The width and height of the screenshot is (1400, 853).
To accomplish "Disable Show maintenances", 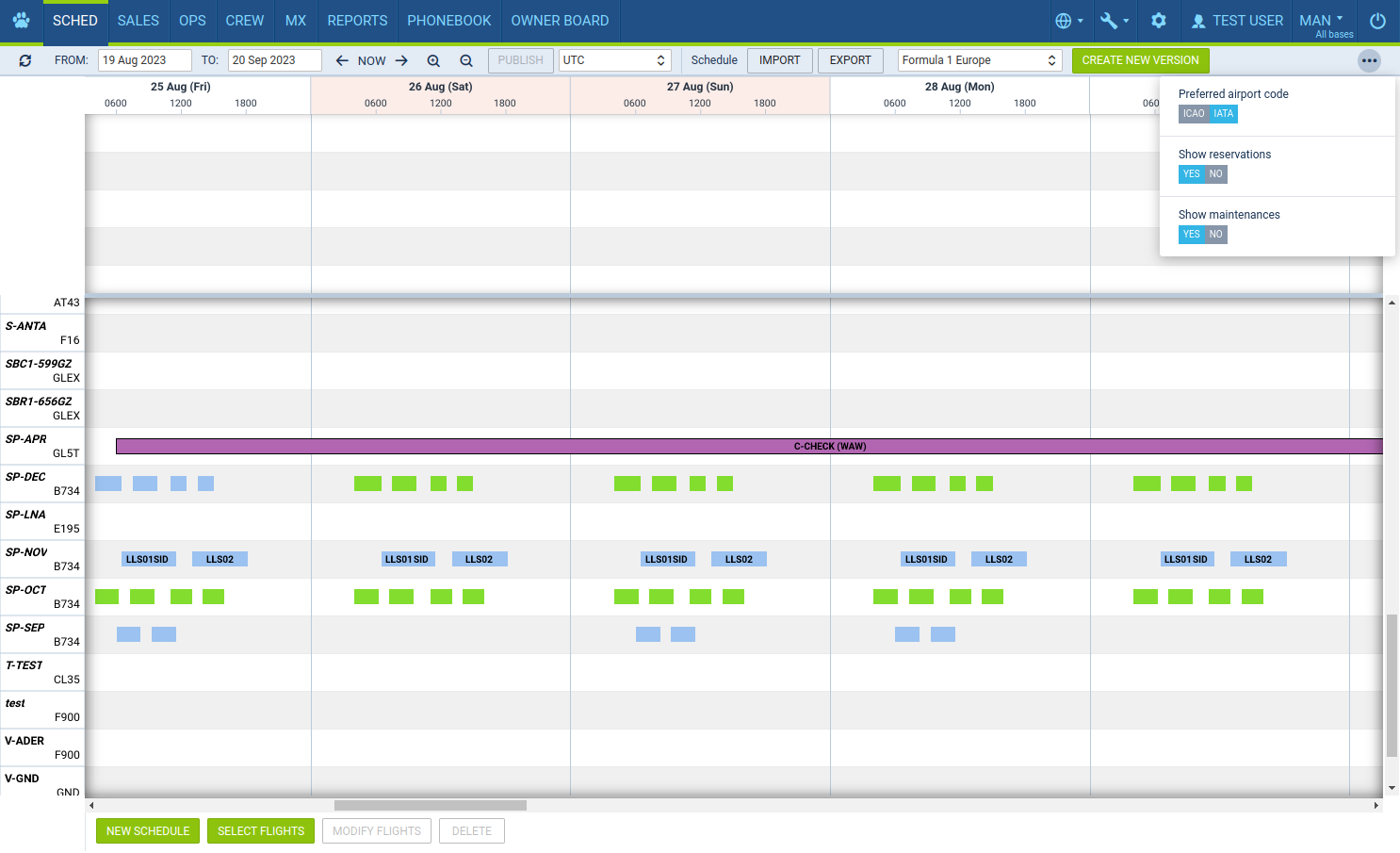I will tap(1215, 234).
